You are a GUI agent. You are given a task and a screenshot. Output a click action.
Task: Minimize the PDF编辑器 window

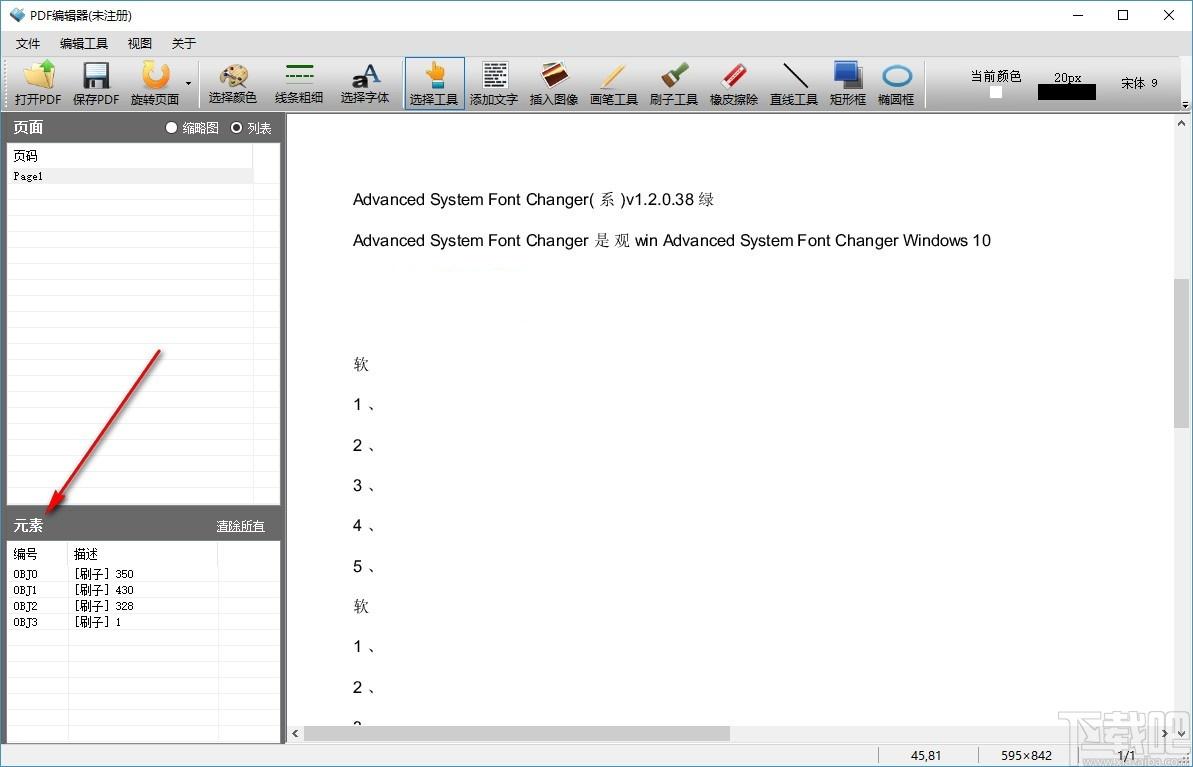tap(1077, 15)
